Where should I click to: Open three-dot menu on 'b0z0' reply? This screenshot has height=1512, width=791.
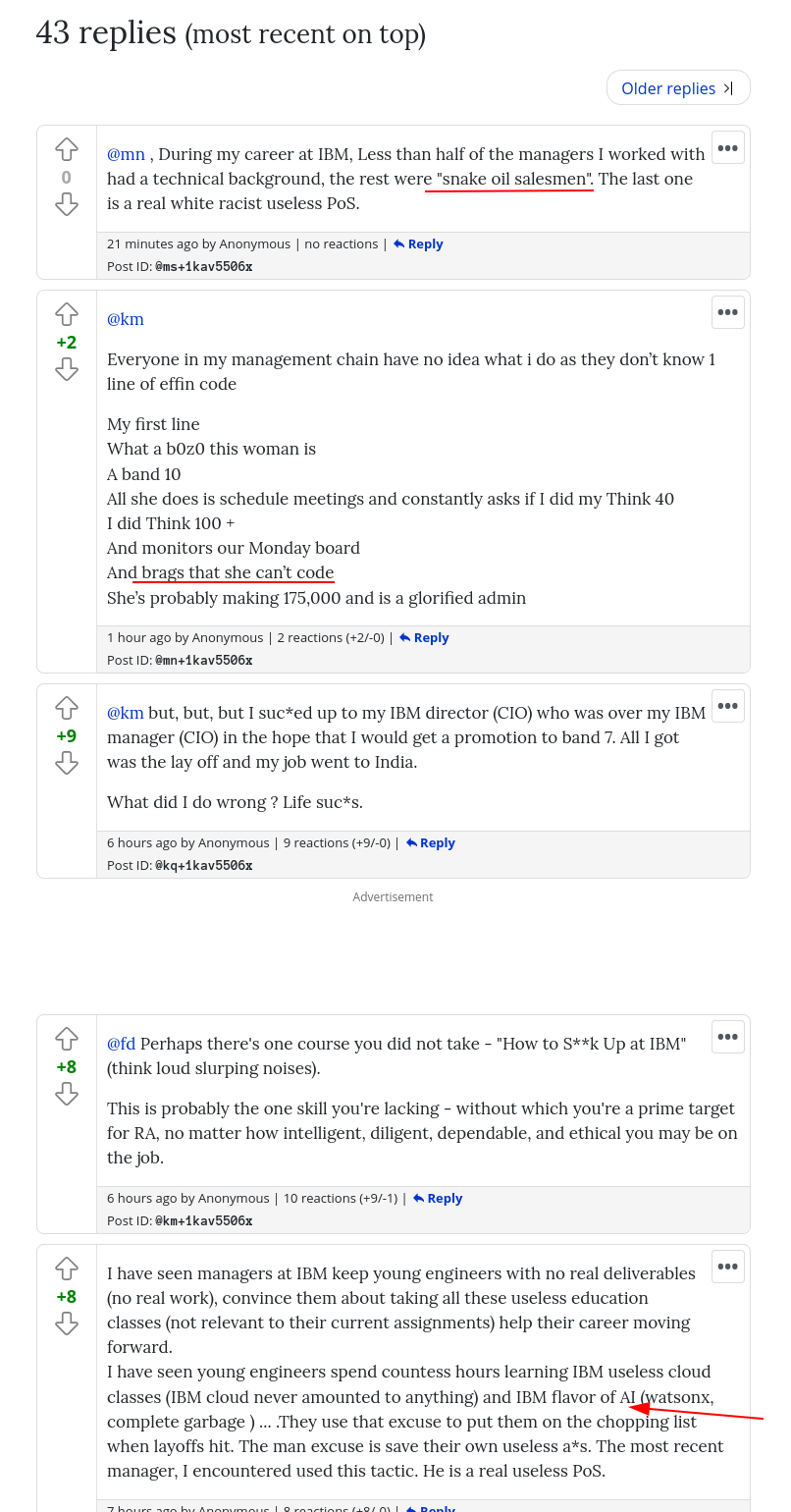point(727,312)
